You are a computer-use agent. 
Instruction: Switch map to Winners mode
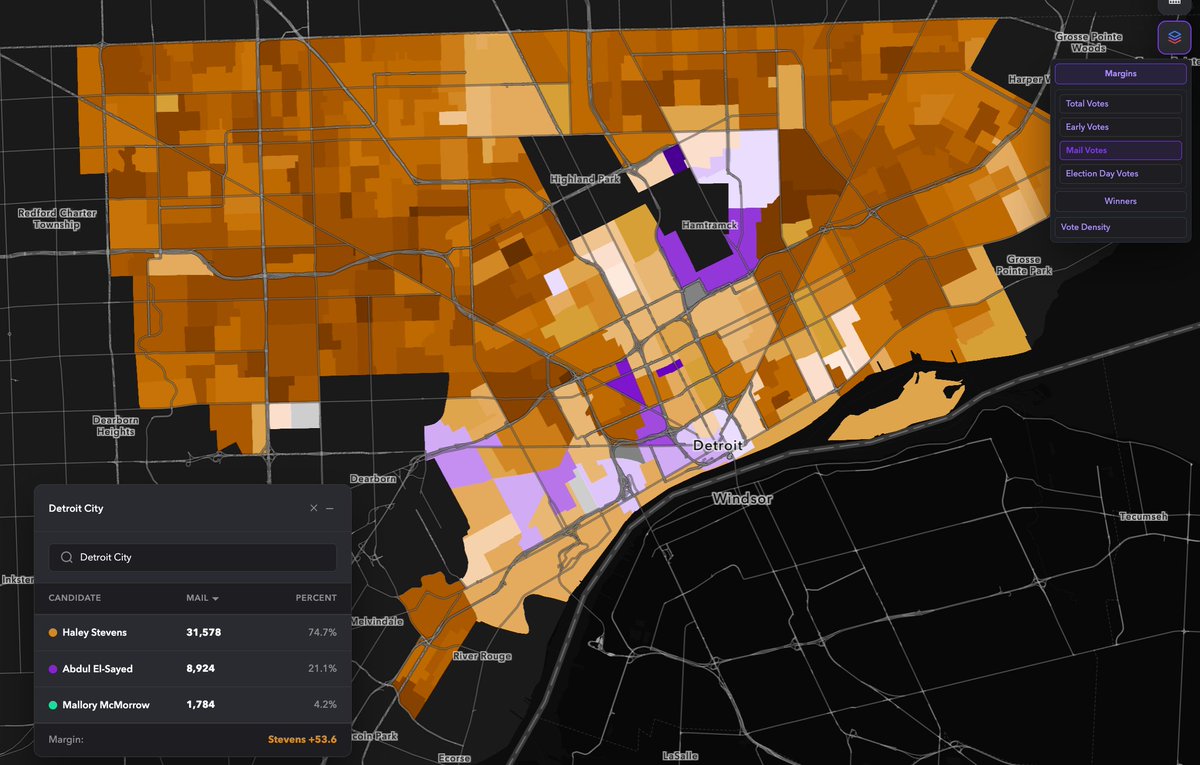pyautogui.click(x=1120, y=201)
